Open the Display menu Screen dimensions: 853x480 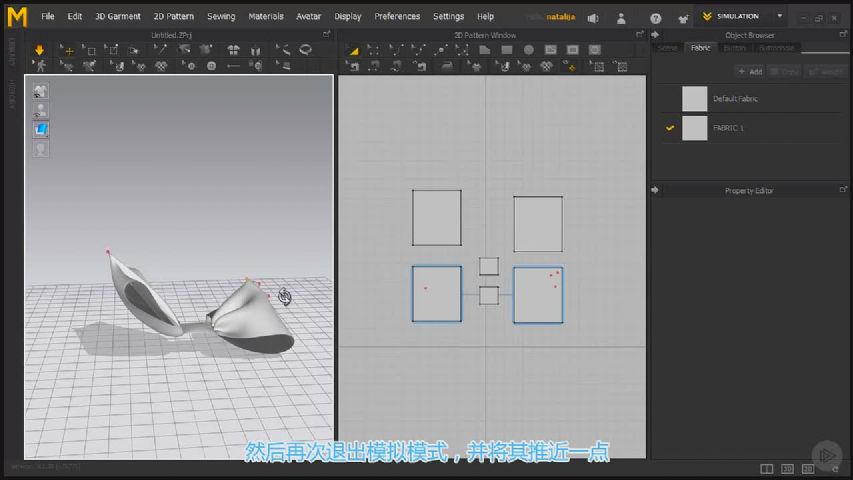point(348,16)
